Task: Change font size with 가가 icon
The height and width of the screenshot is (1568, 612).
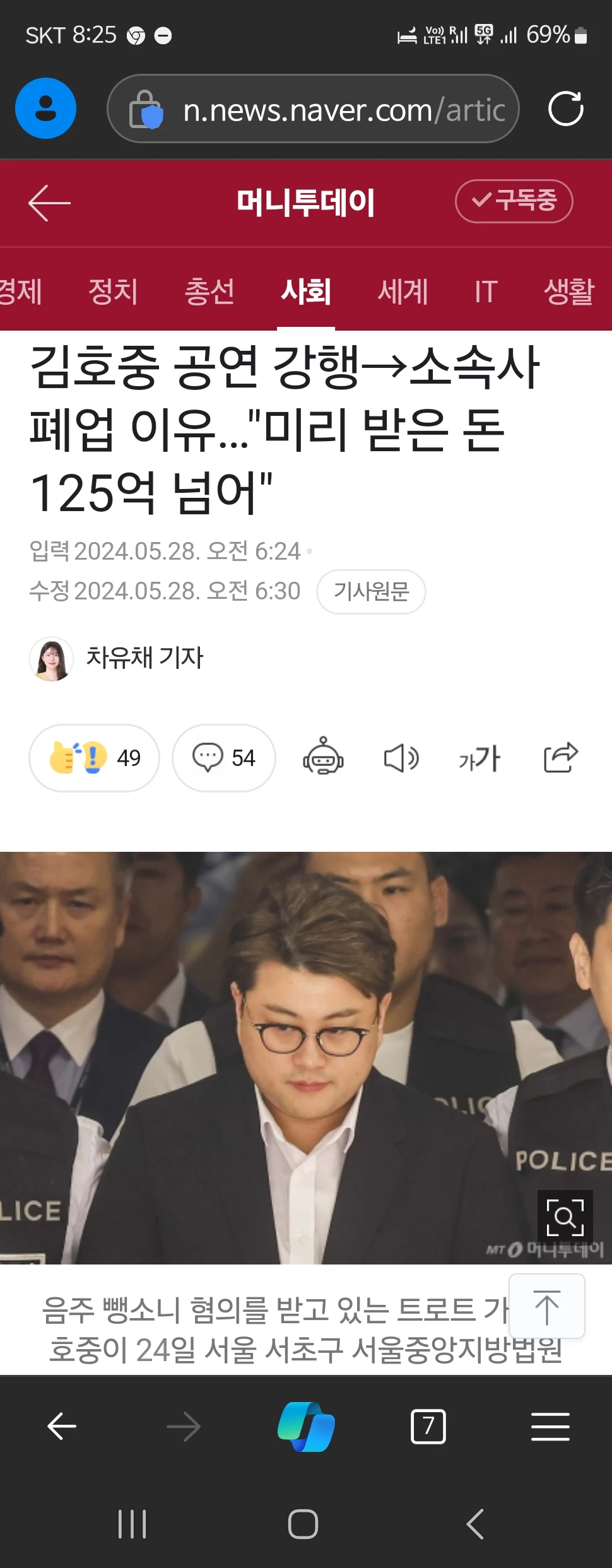Action: point(480,758)
